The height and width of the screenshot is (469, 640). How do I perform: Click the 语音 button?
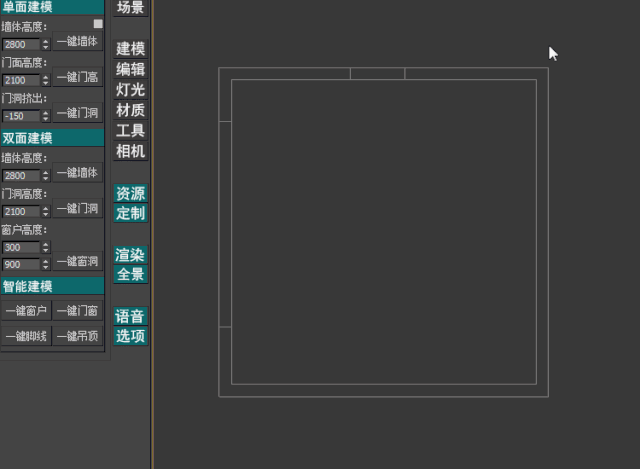click(131, 316)
